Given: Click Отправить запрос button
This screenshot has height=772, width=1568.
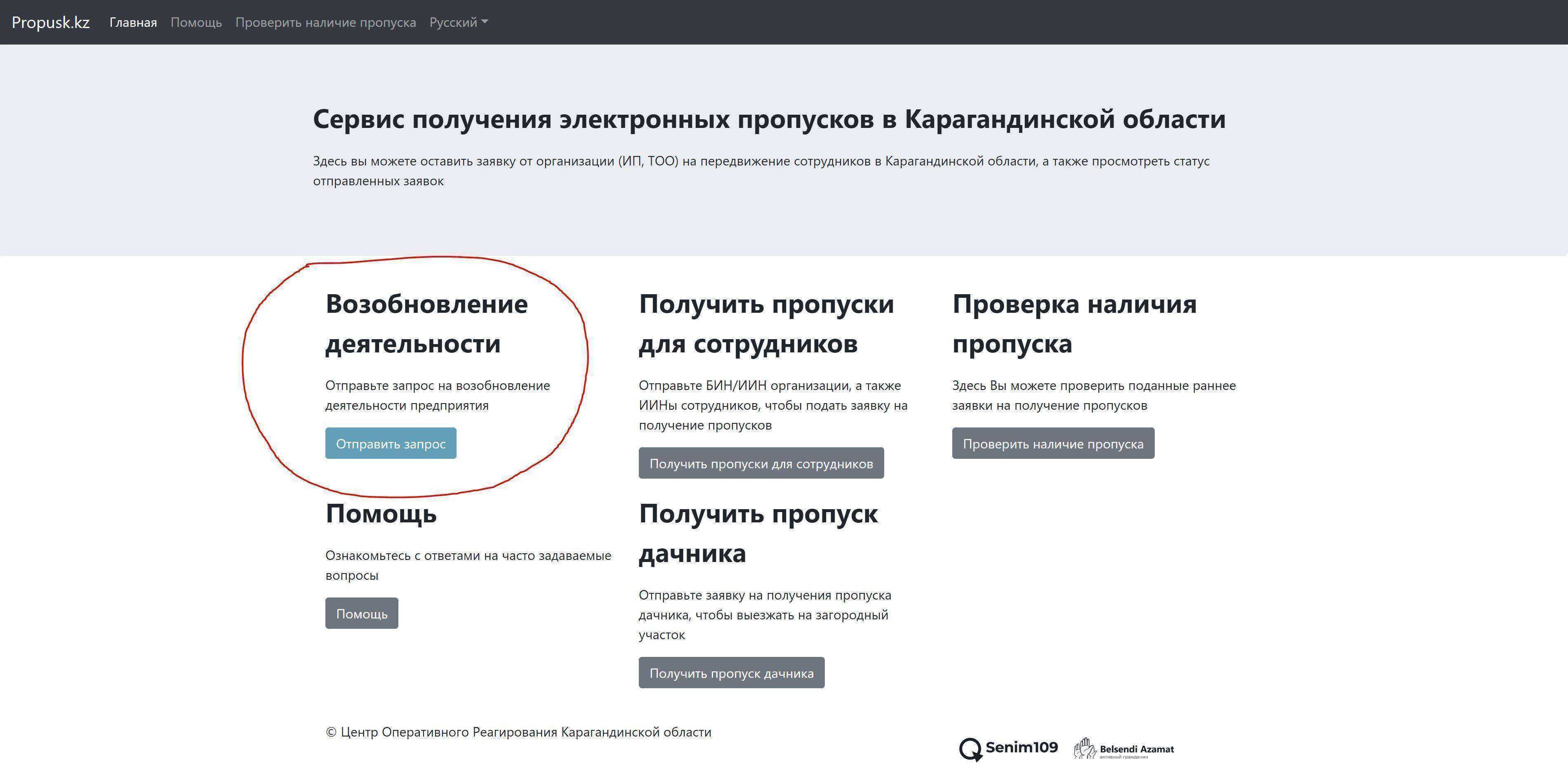Looking at the screenshot, I should tap(391, 444).
